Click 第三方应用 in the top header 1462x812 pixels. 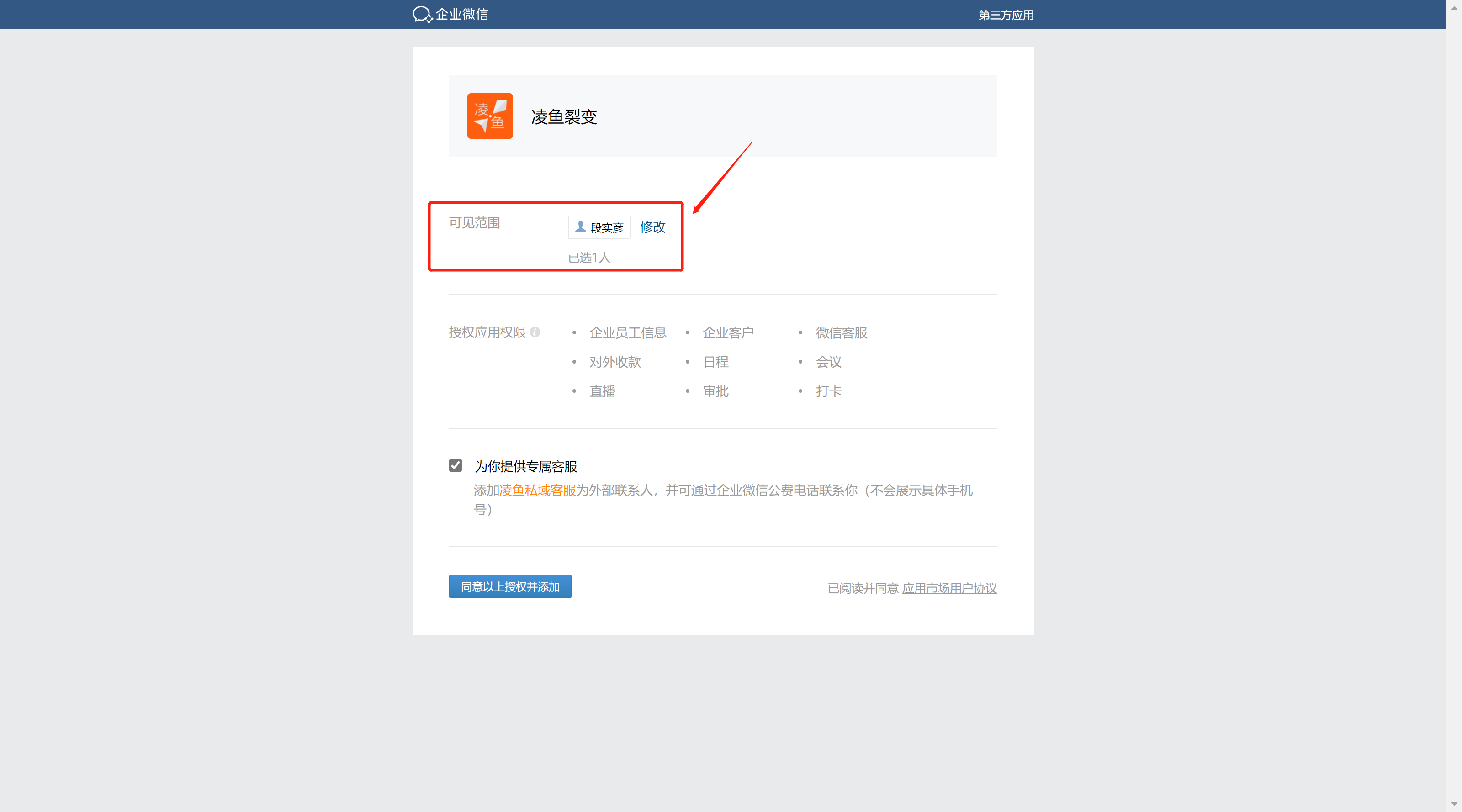(x=1005, y=15)
